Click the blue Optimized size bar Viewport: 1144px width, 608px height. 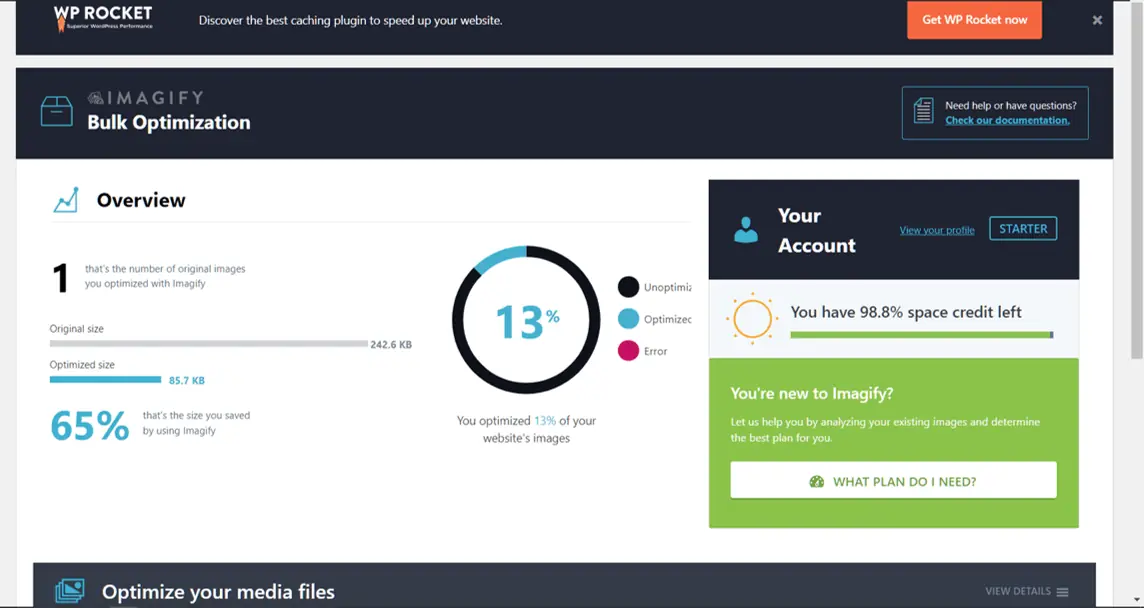(105, 380)
